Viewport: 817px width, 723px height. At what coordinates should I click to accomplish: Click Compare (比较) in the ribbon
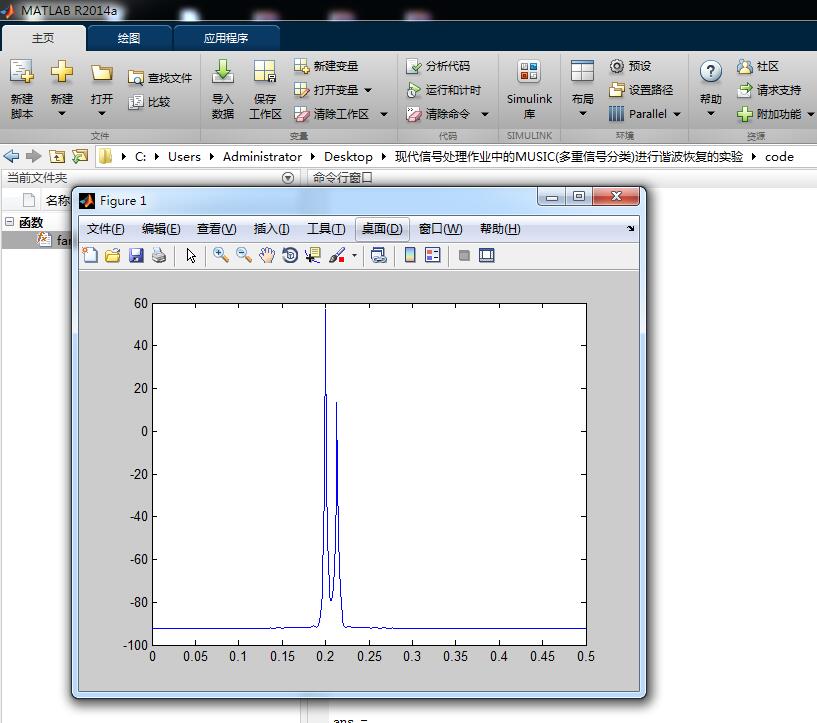click(150, 102)
